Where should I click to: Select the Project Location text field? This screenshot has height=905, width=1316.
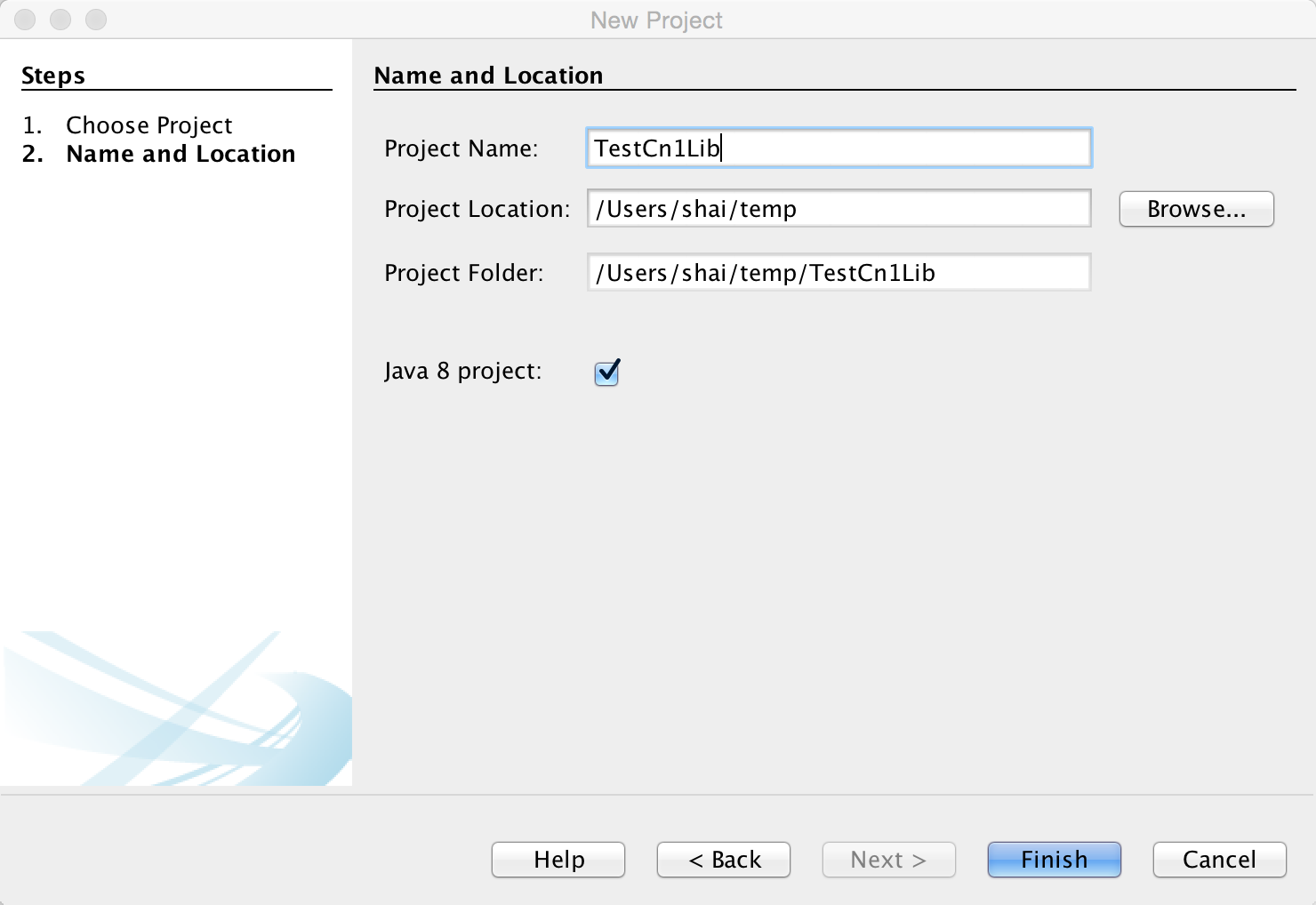click(x=839, y=209)
